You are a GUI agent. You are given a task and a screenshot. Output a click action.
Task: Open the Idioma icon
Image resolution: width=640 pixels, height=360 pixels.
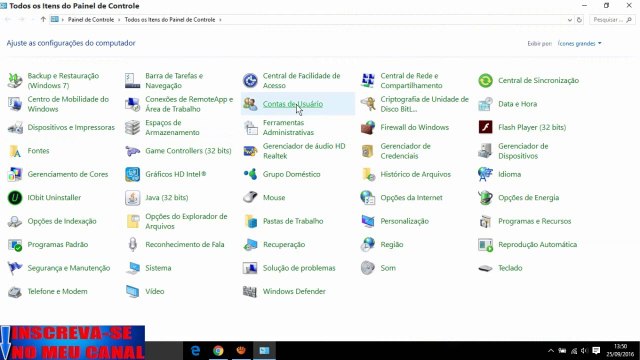485,174
